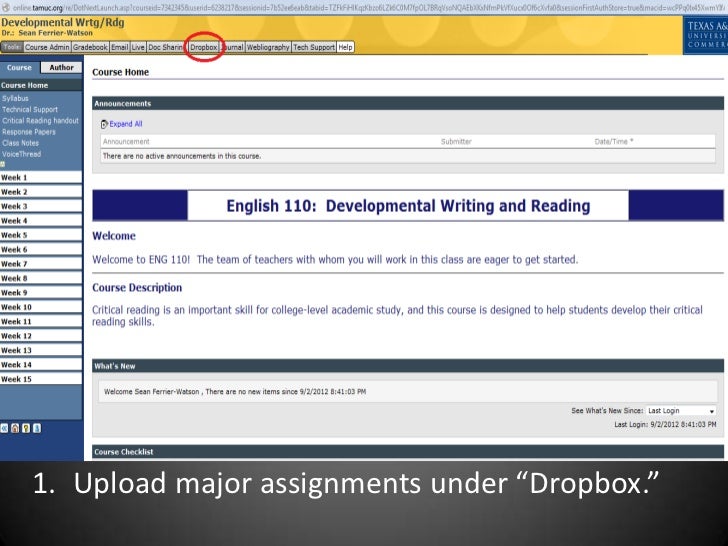Screen dimensions: 728x546
Task: Open the Response Papers link
Action: (29, 132)
